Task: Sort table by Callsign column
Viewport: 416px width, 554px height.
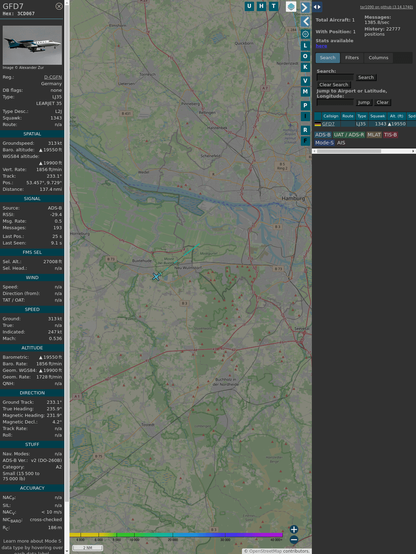Action: click(331, 116)
